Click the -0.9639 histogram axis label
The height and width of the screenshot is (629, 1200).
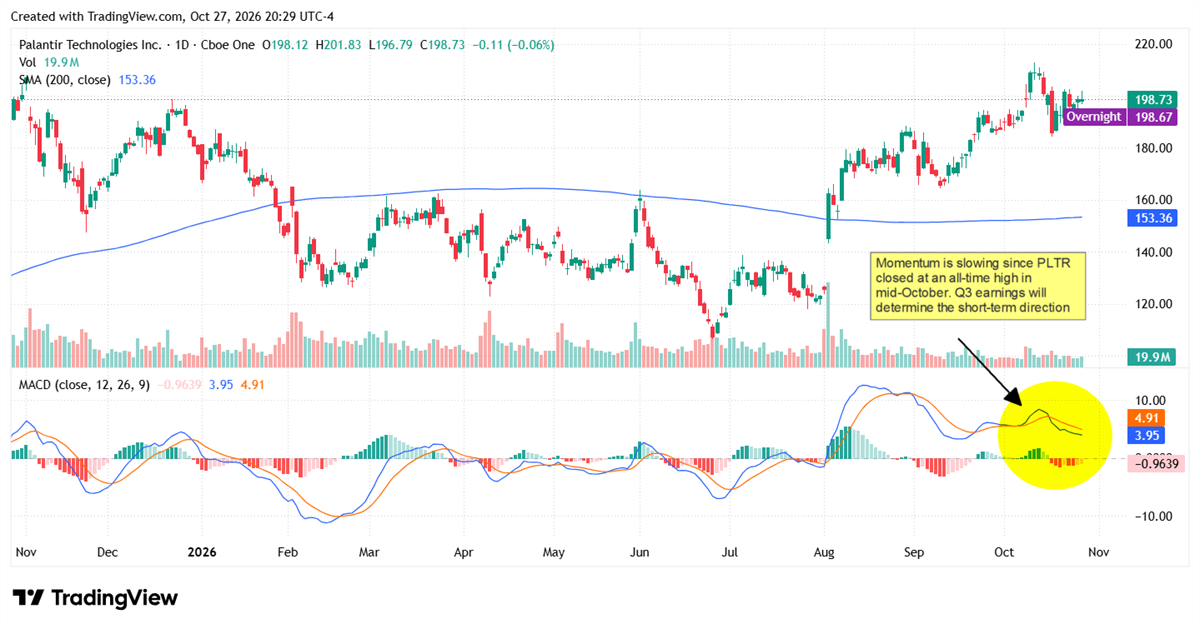click(1155, 463)
